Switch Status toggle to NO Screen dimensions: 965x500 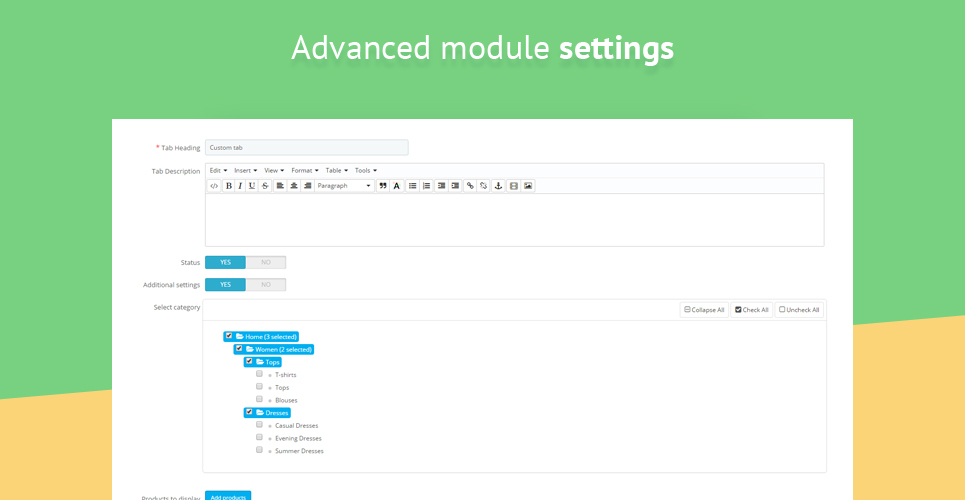coord(266,262)
